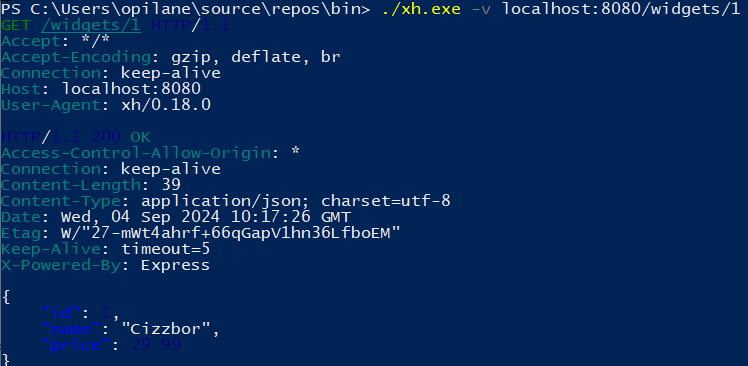Viewport: 748px width, 366px height.
Task: Click the Etag value string
Action: (230, 233)
